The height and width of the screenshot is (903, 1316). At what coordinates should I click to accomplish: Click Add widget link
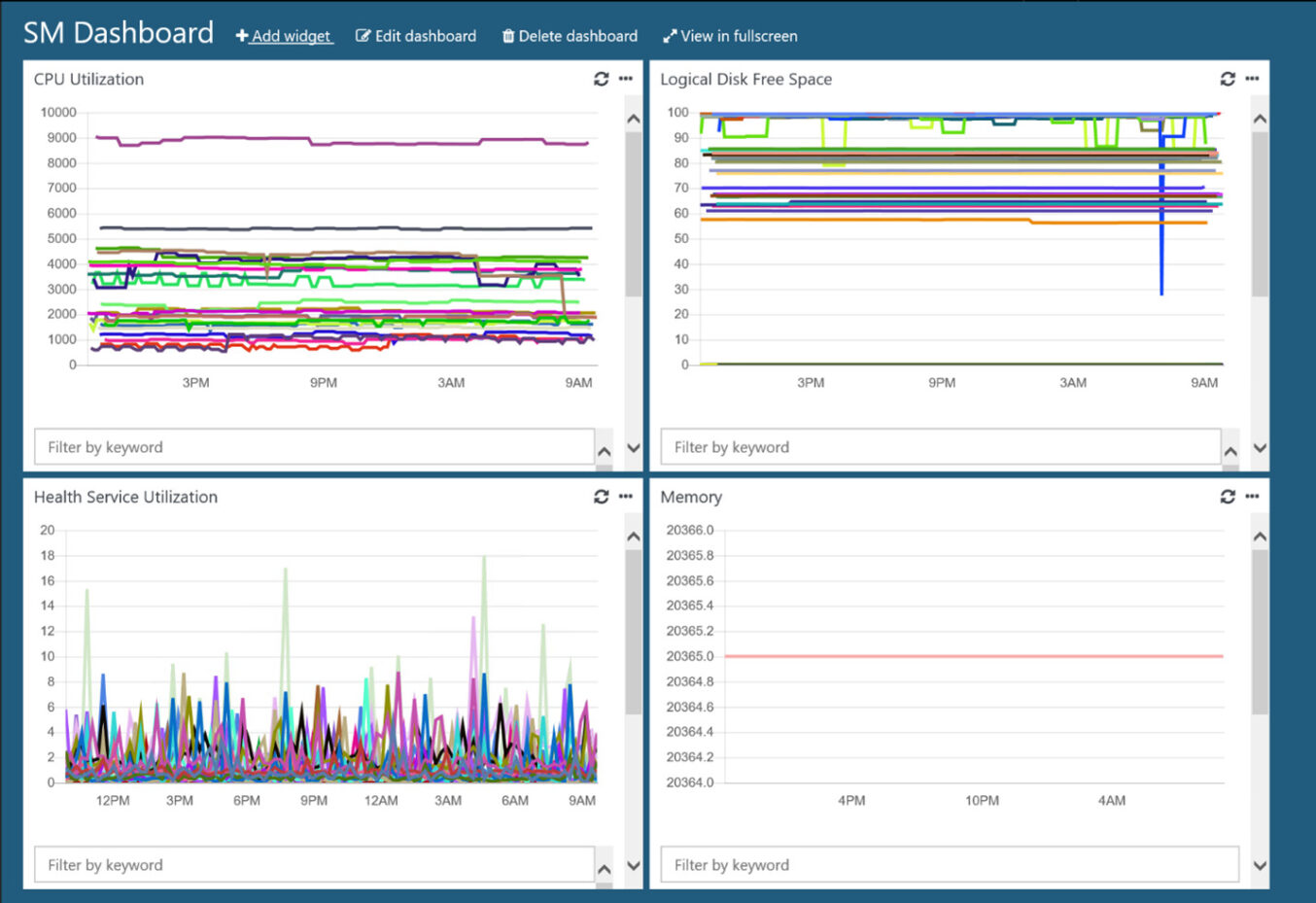coord(284,36)
